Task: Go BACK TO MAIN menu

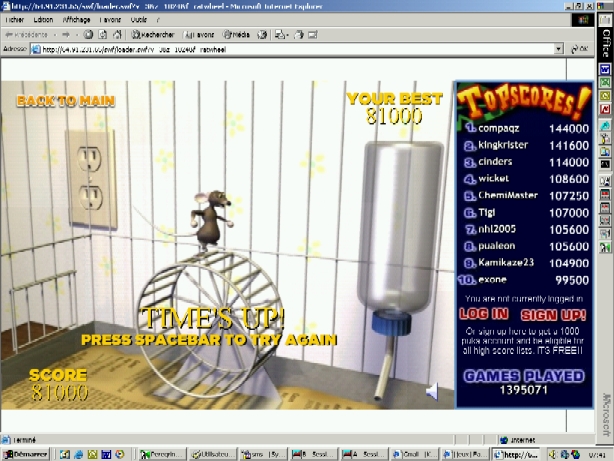Action: (x=65, y=100)
